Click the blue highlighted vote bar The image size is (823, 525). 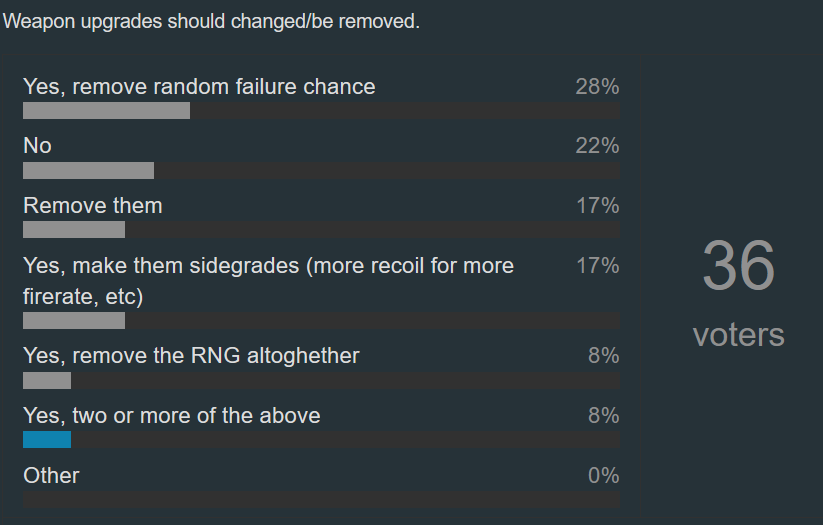(x=47, y=439)
